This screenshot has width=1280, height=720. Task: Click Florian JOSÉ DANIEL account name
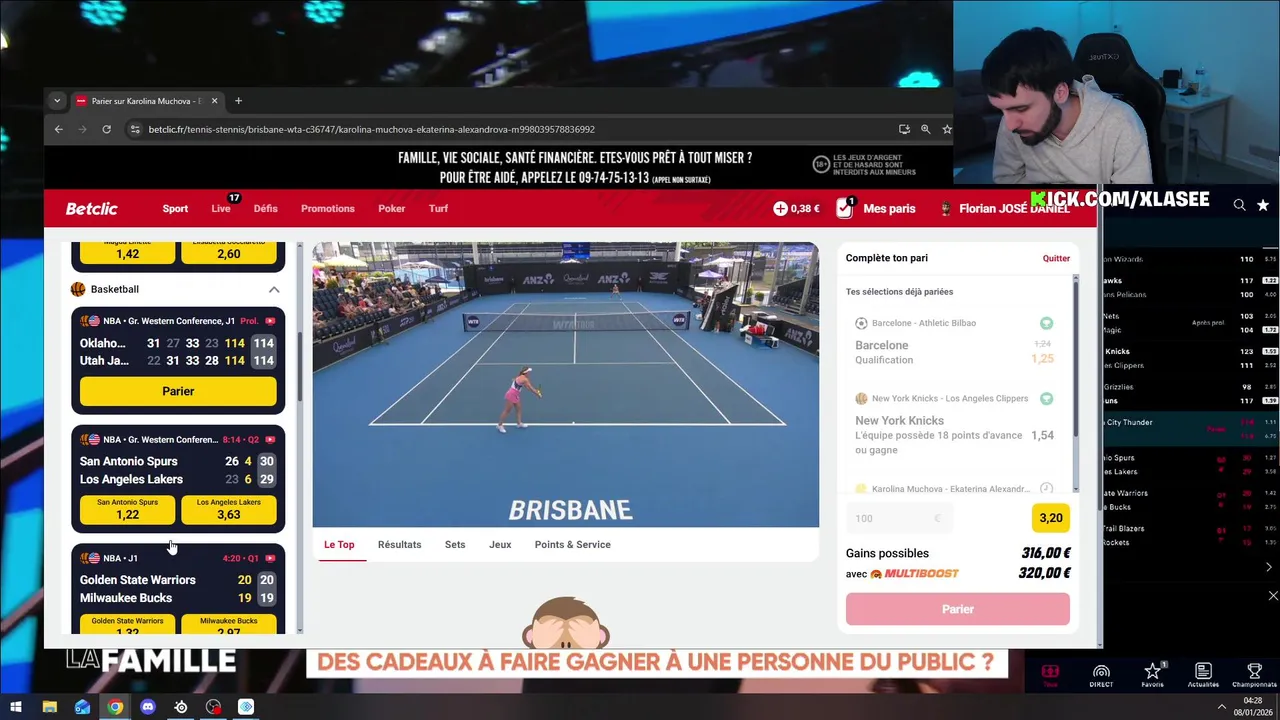1014,208
